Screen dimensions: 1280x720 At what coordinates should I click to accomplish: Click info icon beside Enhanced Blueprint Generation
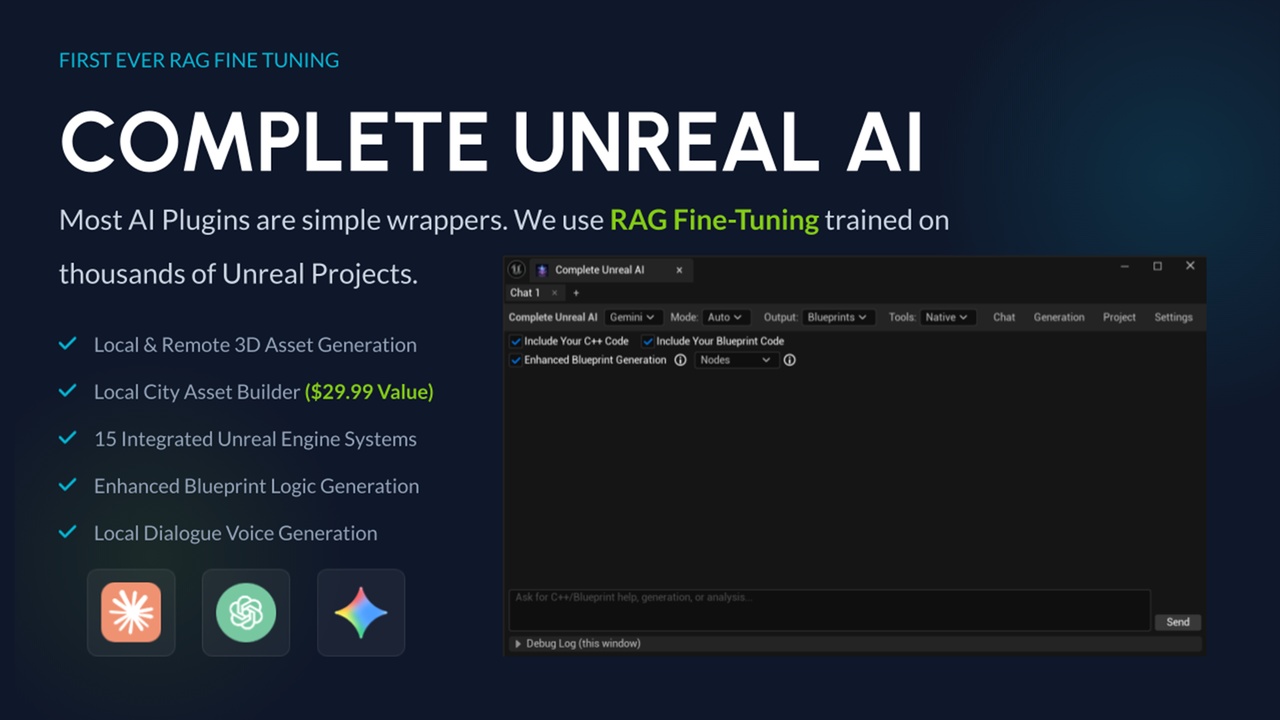(680, 360)
